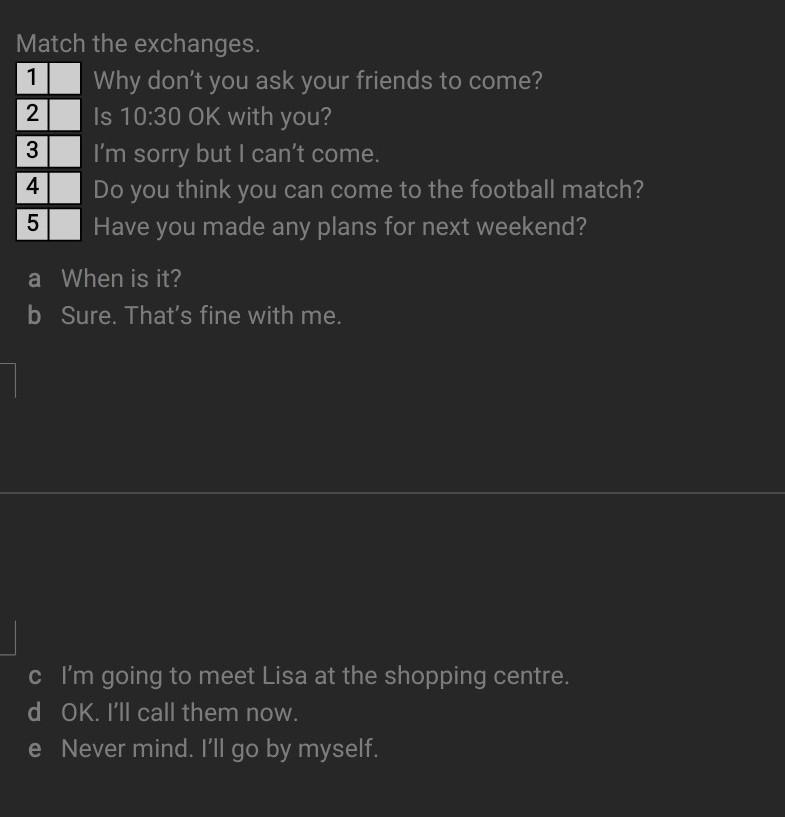Select the answer box for question 4

(65, 188)
